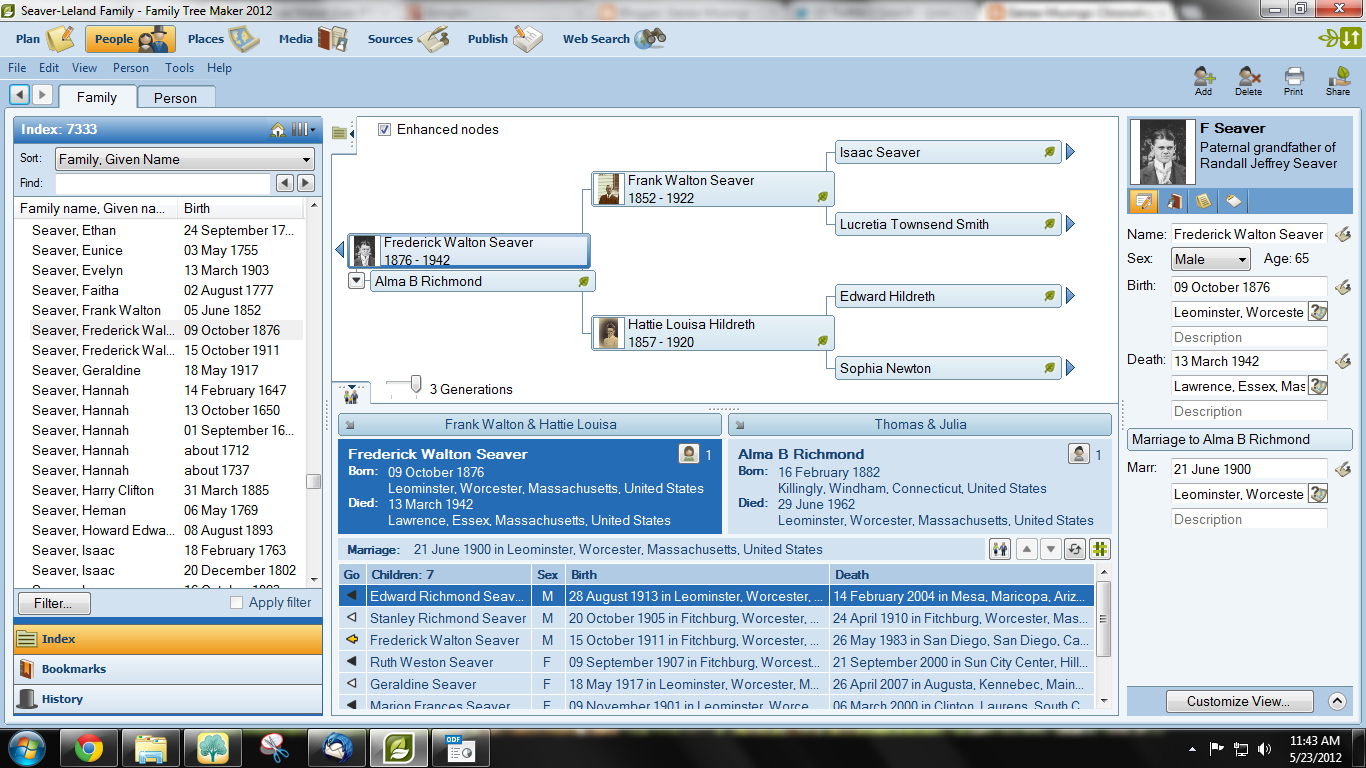Open the Edit menu

tap(49, 68)
